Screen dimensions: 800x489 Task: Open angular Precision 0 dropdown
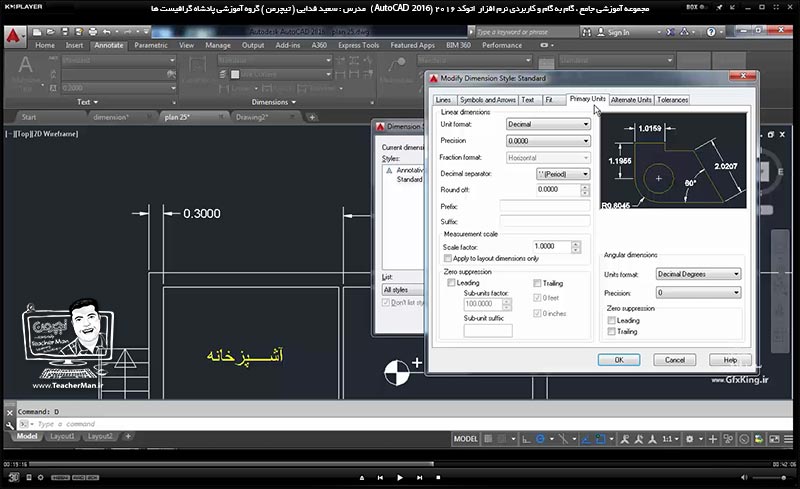click(x=698, y=293)
